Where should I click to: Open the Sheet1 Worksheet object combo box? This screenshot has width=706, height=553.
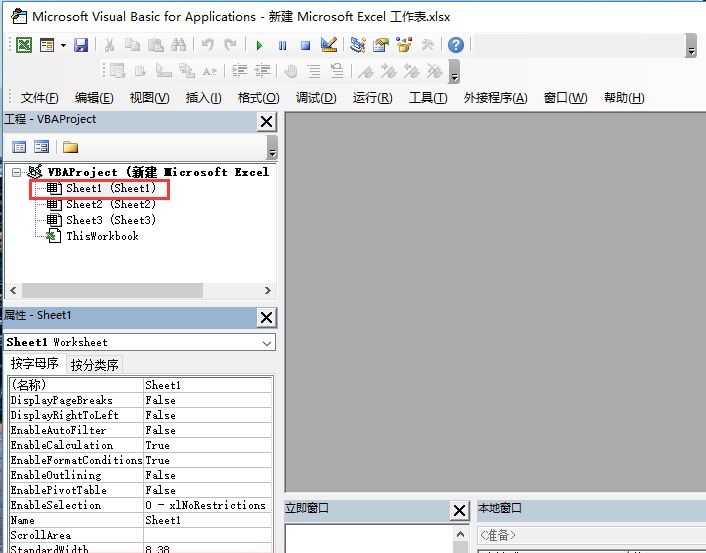pos(140,342)
